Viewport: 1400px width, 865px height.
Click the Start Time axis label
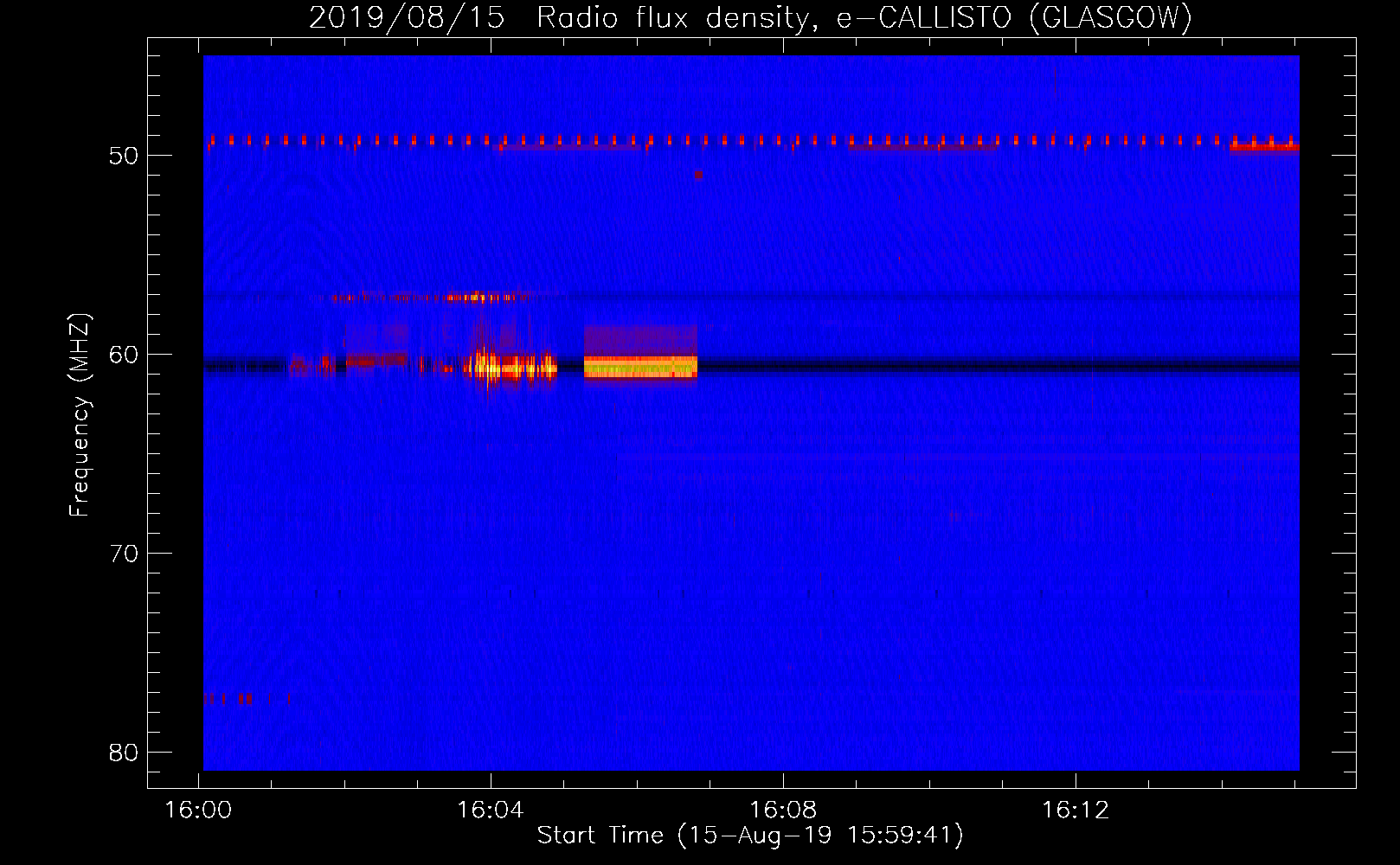point(750,836)
